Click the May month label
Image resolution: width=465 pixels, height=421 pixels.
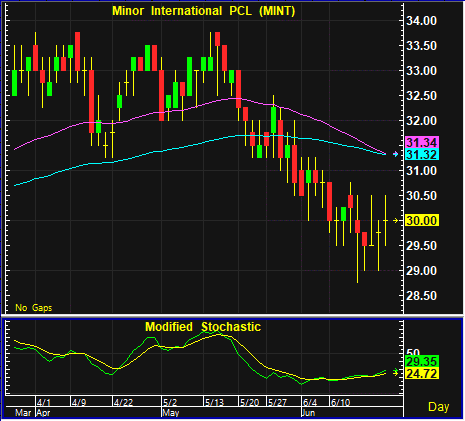tap(171, 413)
